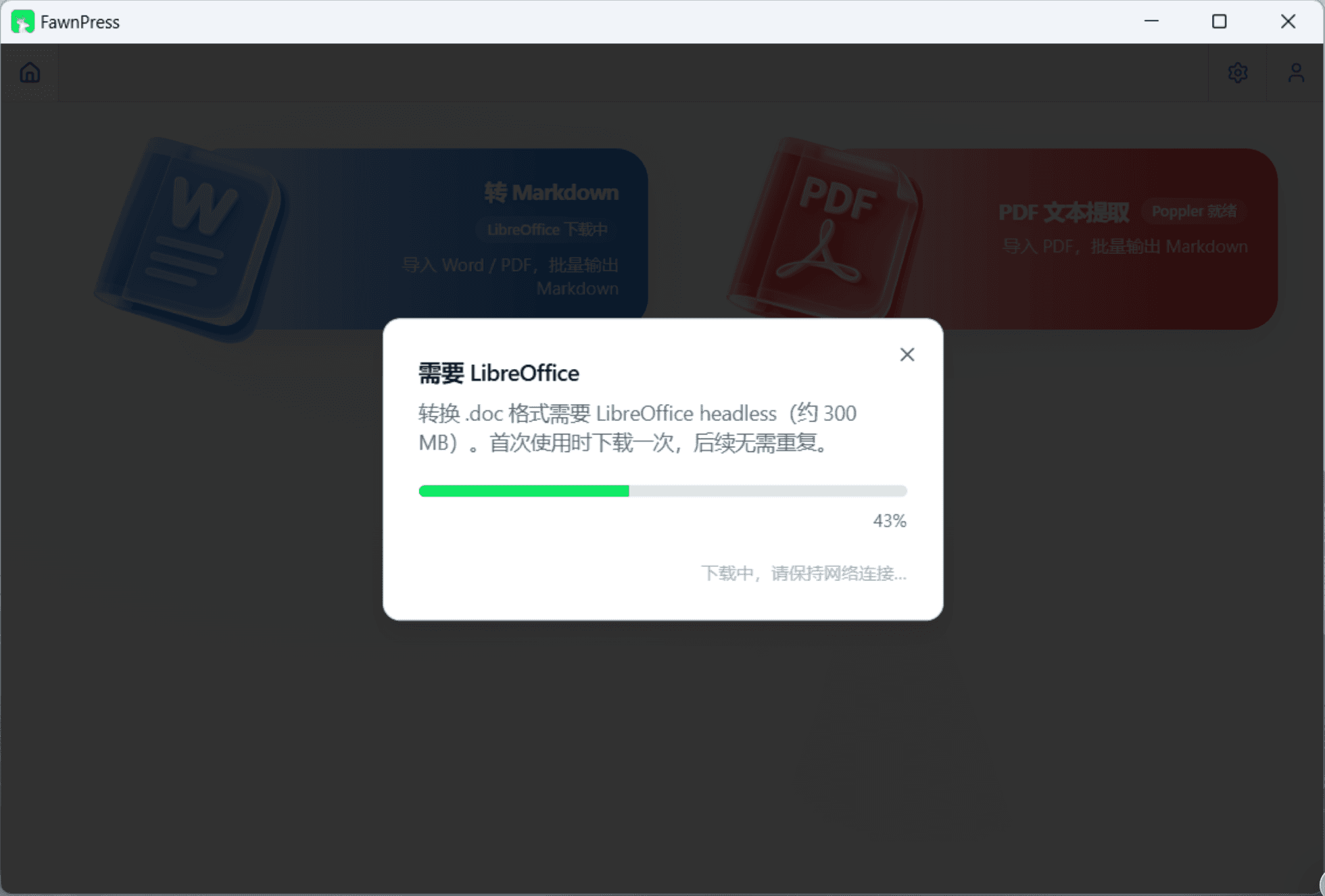This screenshot has width=1325, height=896.
Task: Open the user account icon
Action: tap(1295, 72)
